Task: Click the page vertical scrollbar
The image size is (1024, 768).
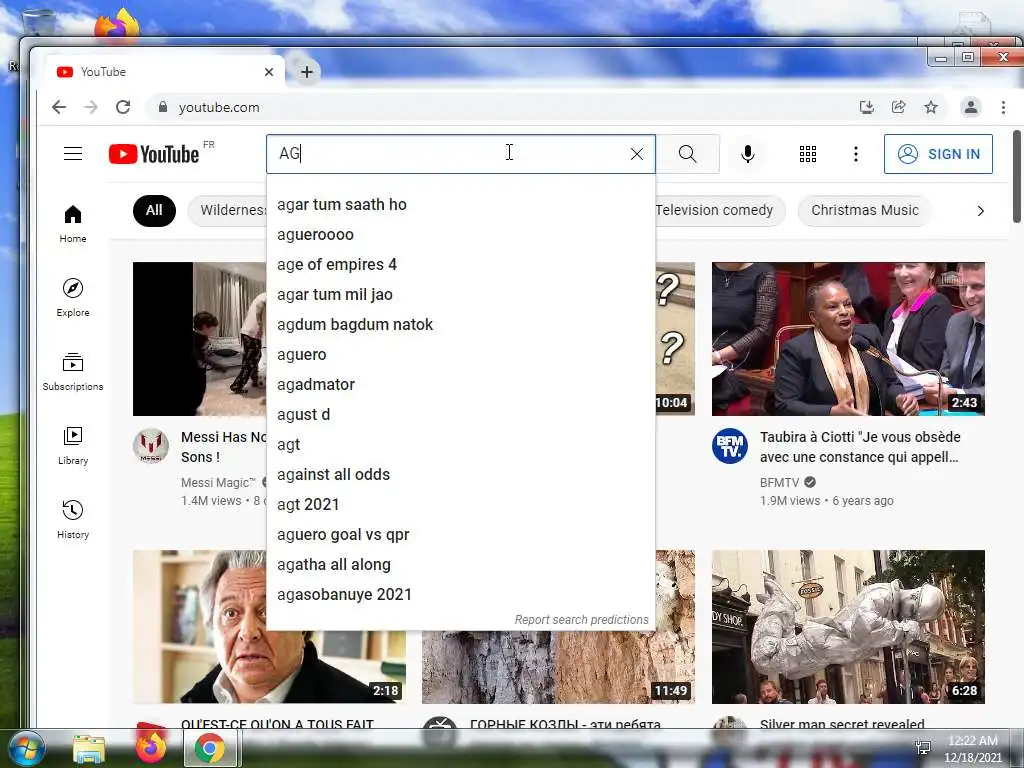Action: (x=1017, y=176)
